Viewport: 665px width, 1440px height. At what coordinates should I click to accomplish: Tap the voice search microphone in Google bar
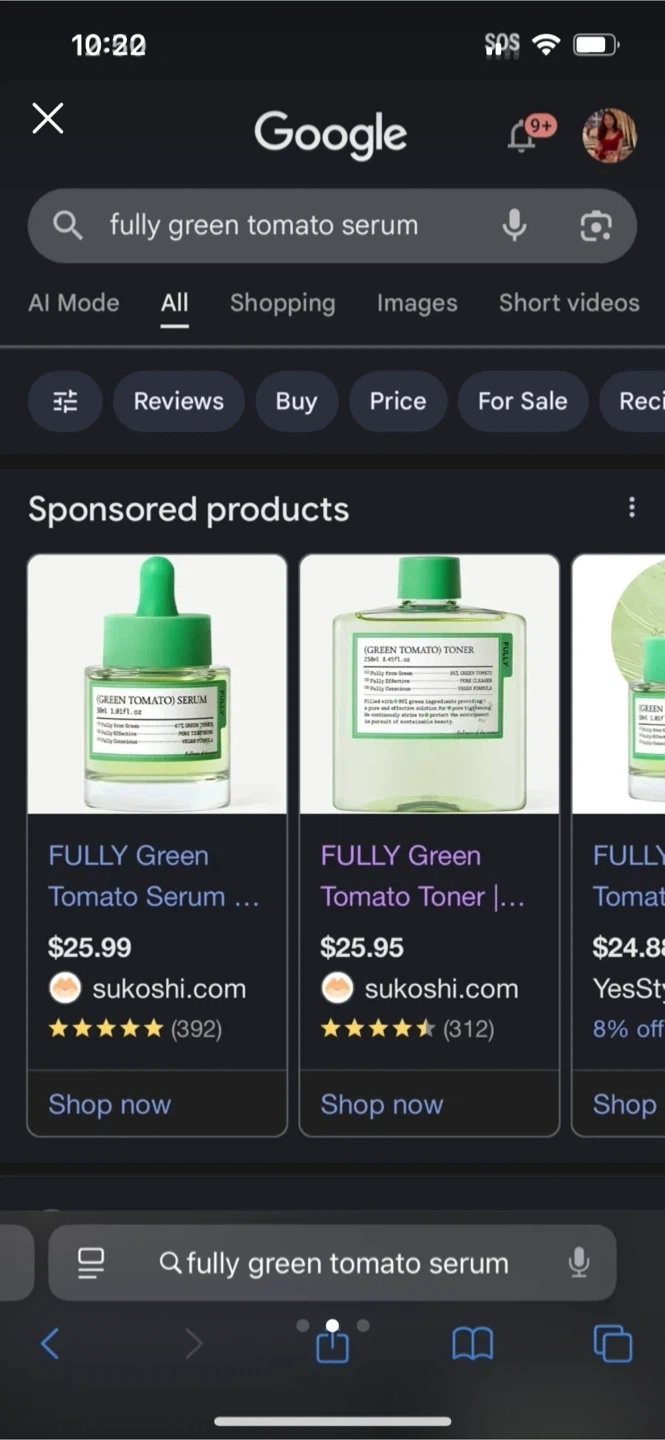(x=514, y=225)
